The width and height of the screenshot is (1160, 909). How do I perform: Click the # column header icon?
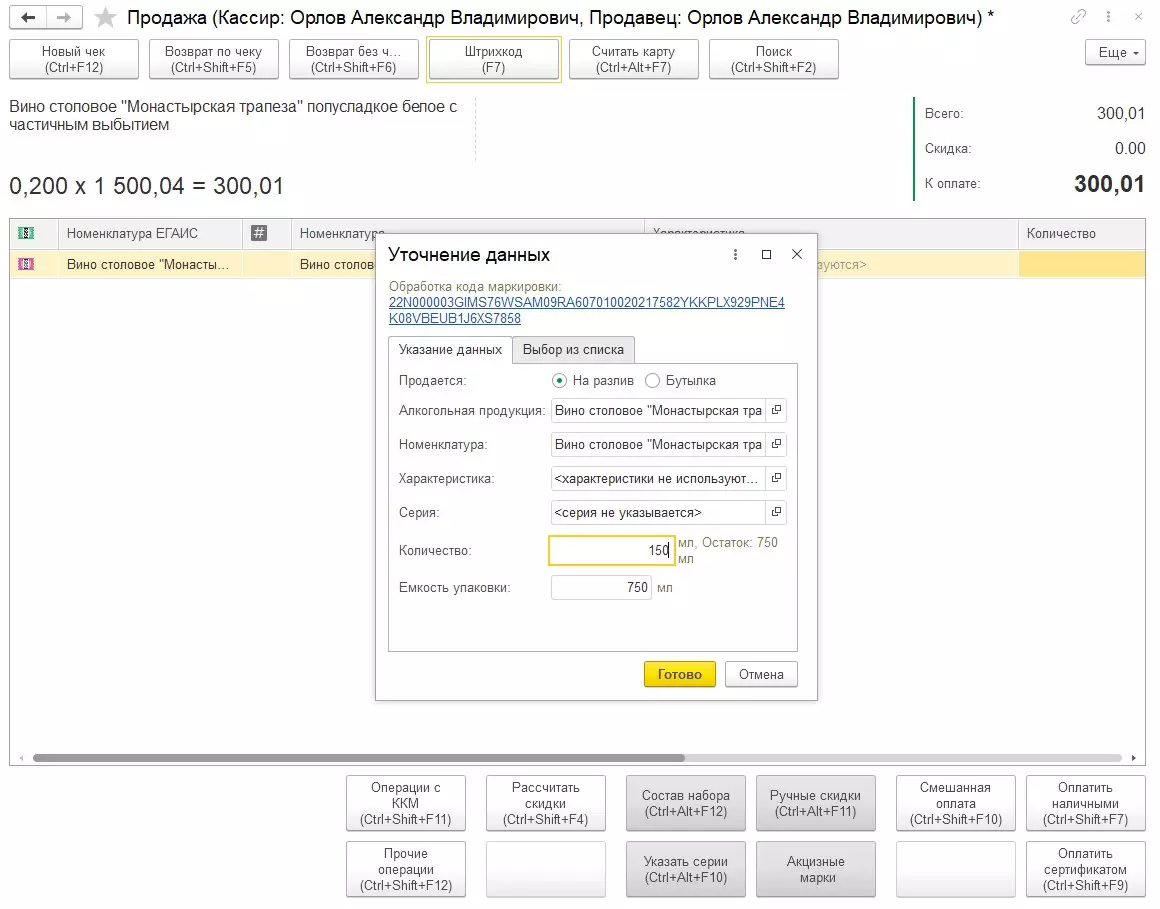(259, 233)
